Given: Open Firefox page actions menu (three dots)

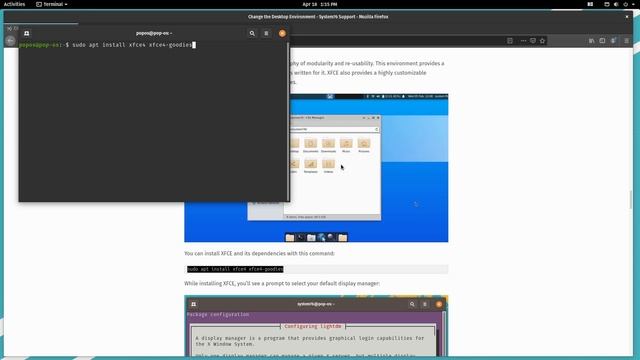Looking at the screenshot, I should coord(523,41).
